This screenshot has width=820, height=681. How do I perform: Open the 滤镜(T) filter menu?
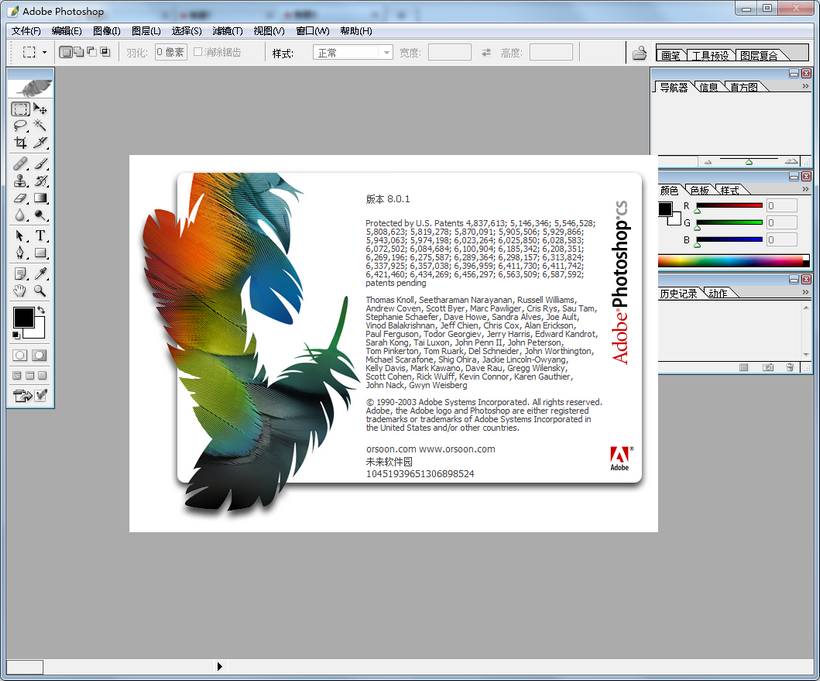tap(228, 31)
